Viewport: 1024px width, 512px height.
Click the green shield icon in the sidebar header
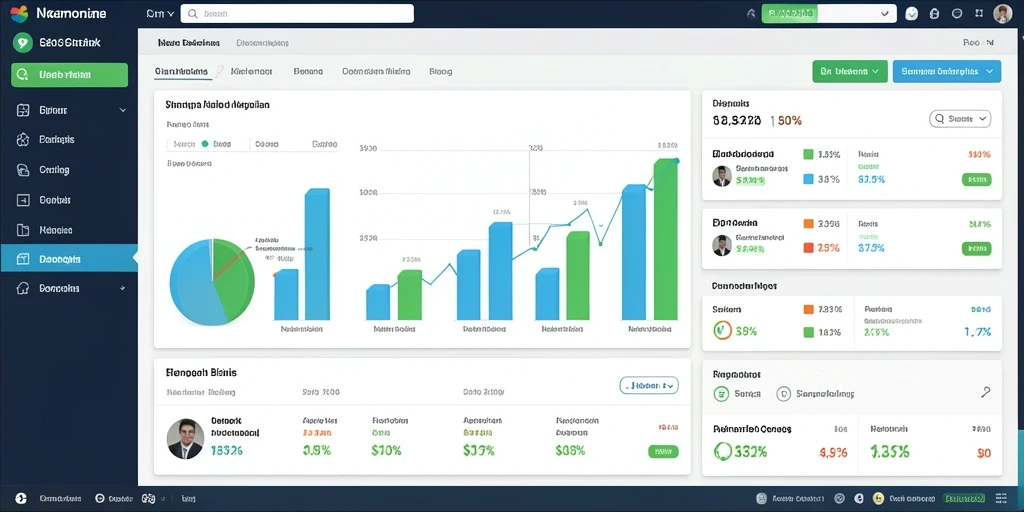tap(22, 43)
